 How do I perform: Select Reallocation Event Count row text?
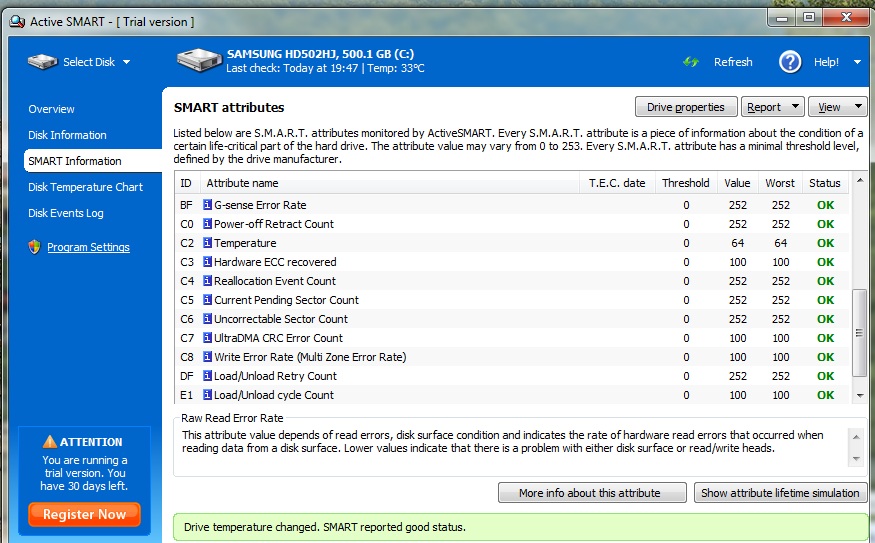coord(275,281)
